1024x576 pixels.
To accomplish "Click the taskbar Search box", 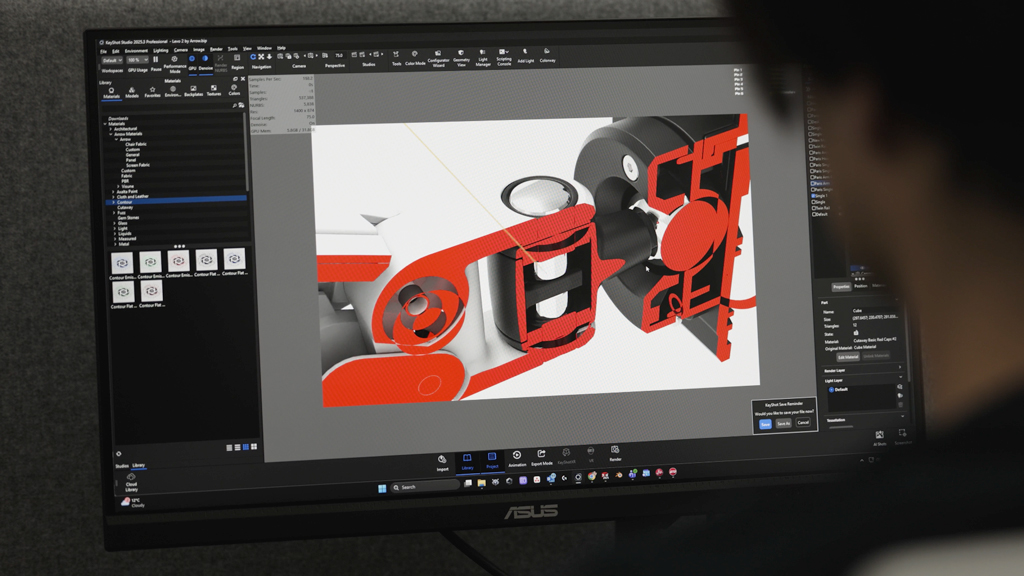I will [425, 487].
